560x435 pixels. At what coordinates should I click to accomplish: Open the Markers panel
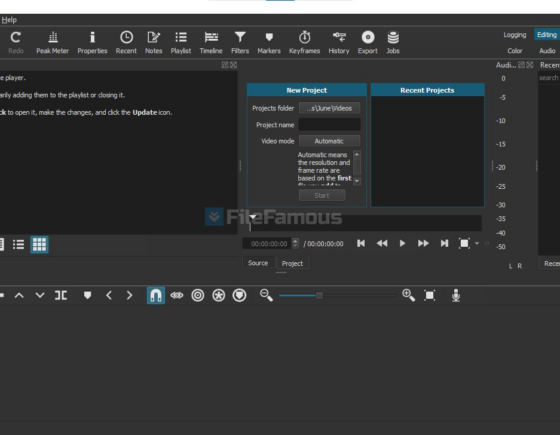(269, 42)
